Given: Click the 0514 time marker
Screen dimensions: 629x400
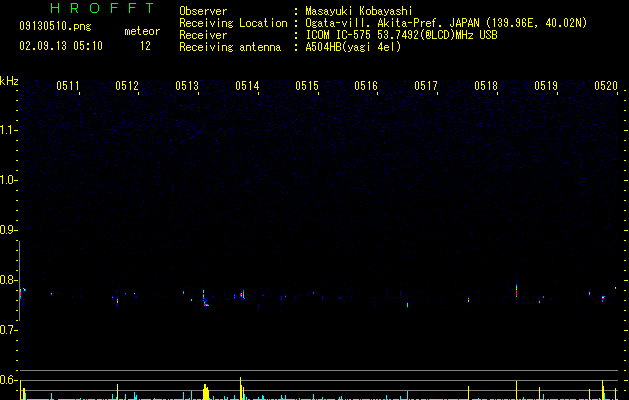Looking at the screenshot, I should click(247, 85).
